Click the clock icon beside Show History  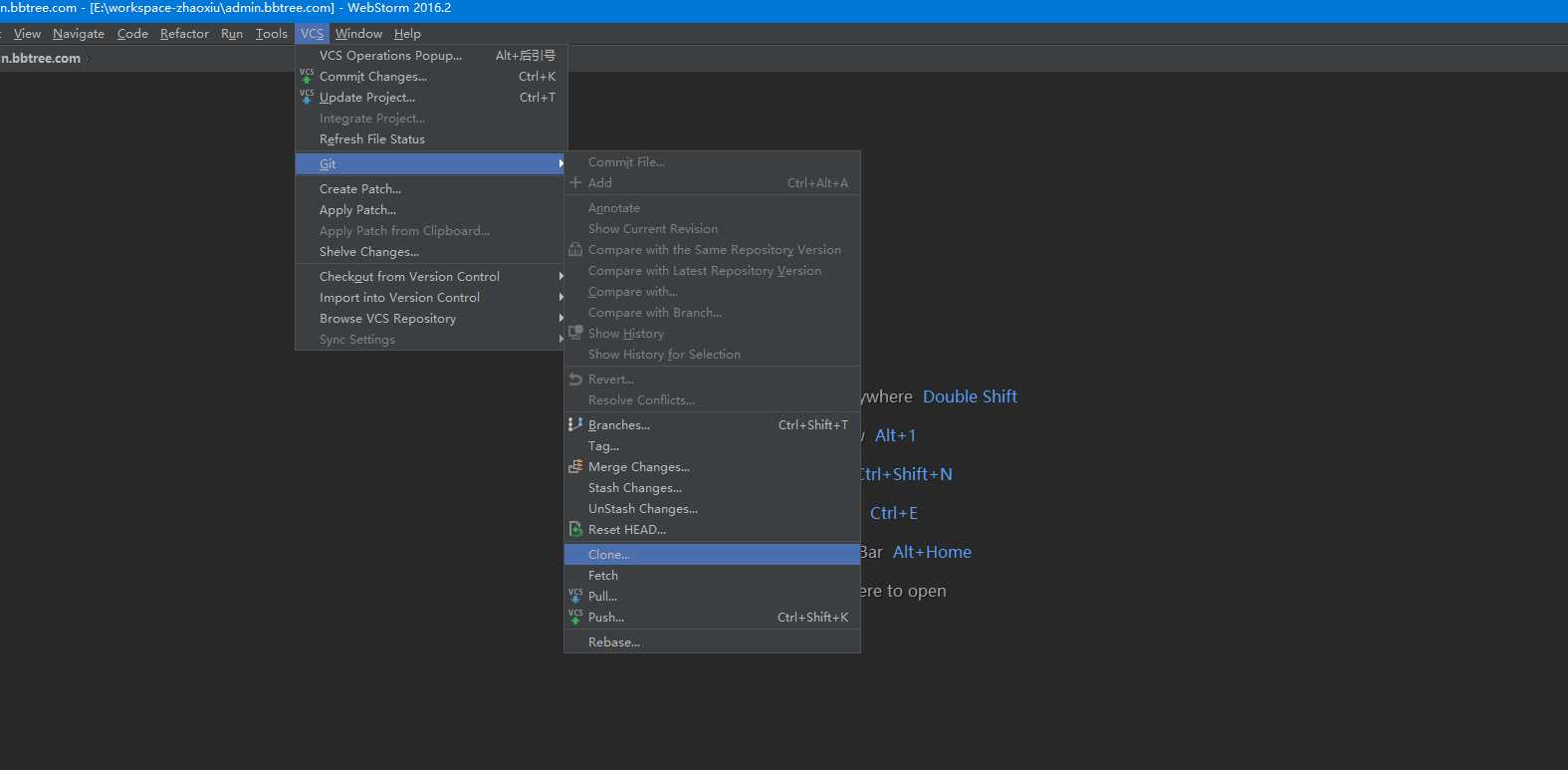pyautogui.click(x=575, y=333)
